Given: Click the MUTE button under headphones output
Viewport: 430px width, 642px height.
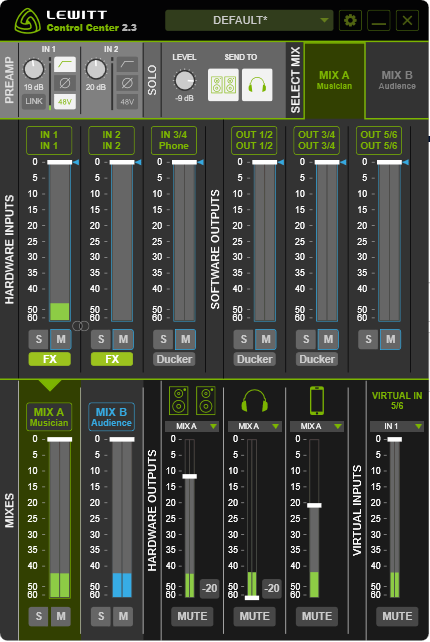Looking at the screenshot, I should [x=255, y=616].
